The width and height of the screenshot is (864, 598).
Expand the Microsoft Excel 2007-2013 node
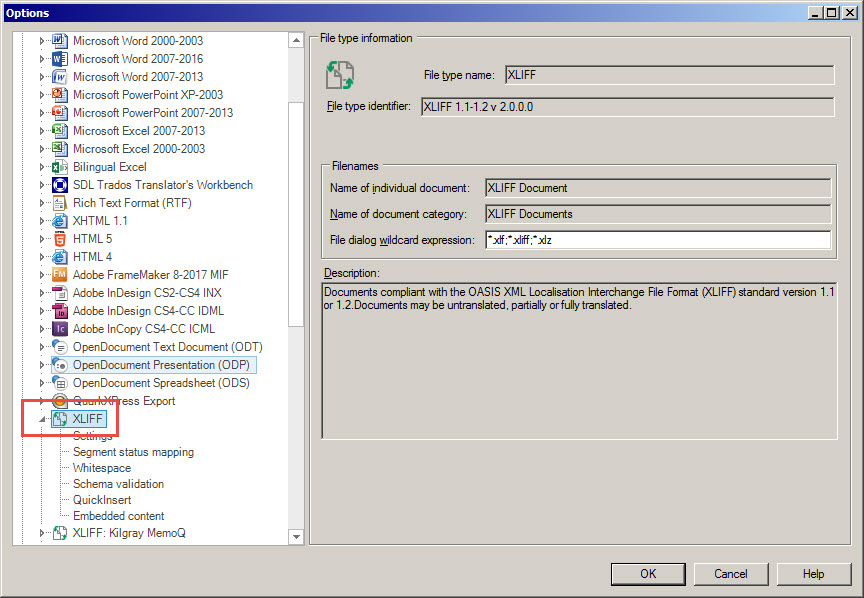coord(42,131)
